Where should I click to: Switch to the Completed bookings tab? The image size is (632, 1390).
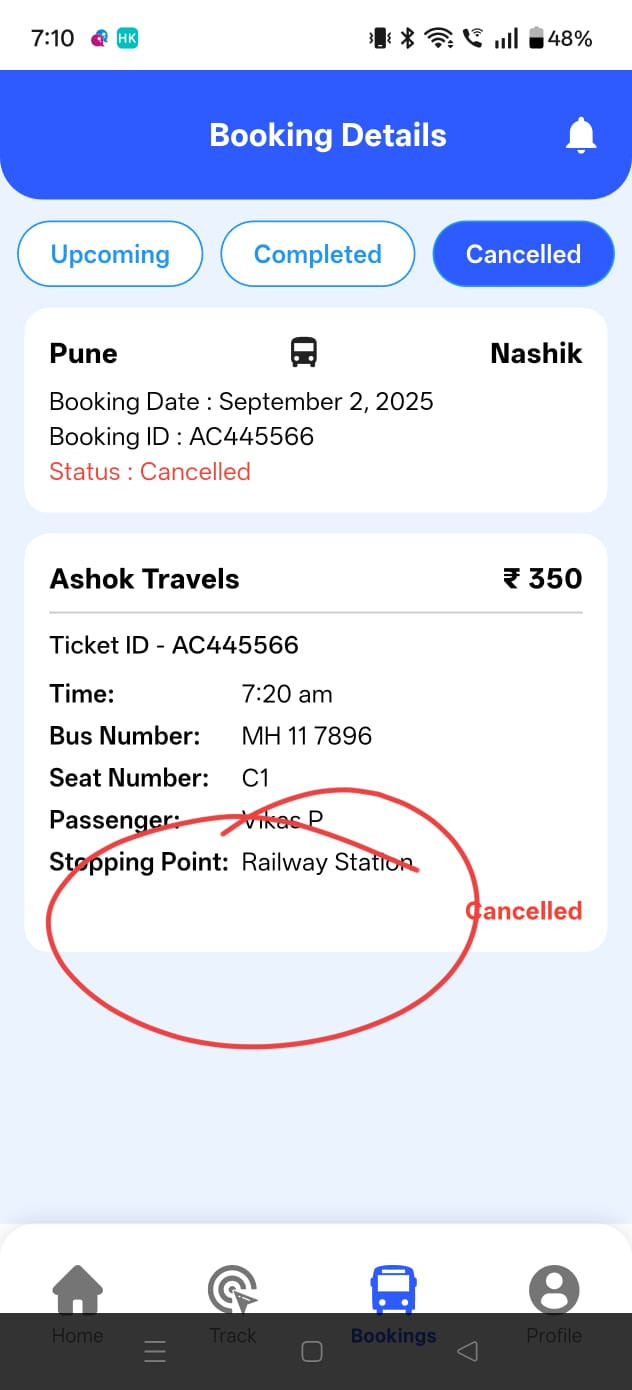point(317,254)
